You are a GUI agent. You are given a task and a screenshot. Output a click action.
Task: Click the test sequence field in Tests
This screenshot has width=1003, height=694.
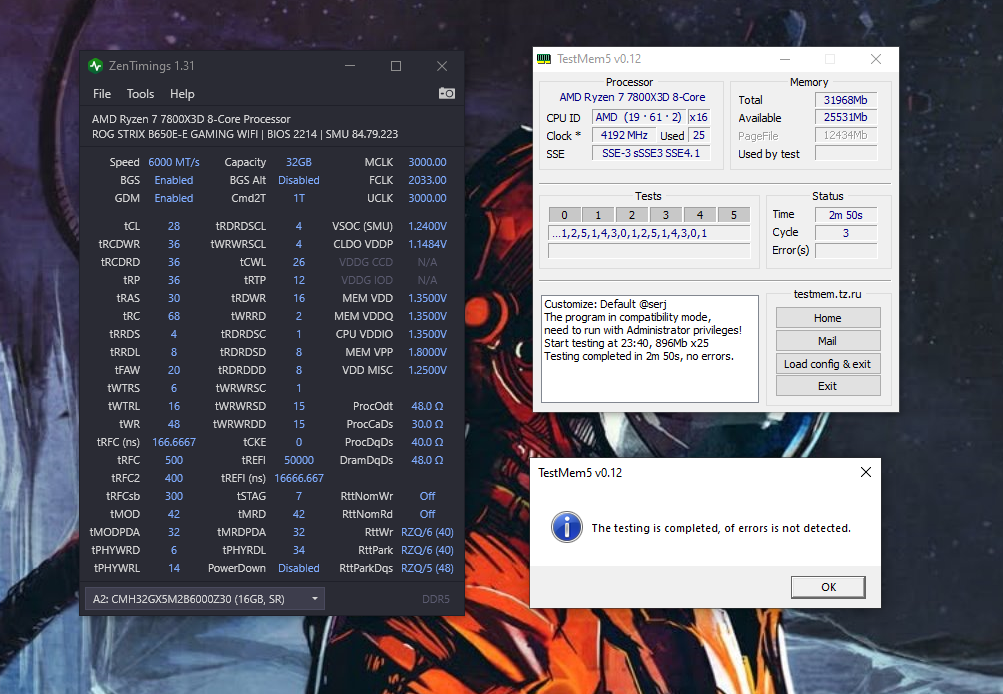649,233
